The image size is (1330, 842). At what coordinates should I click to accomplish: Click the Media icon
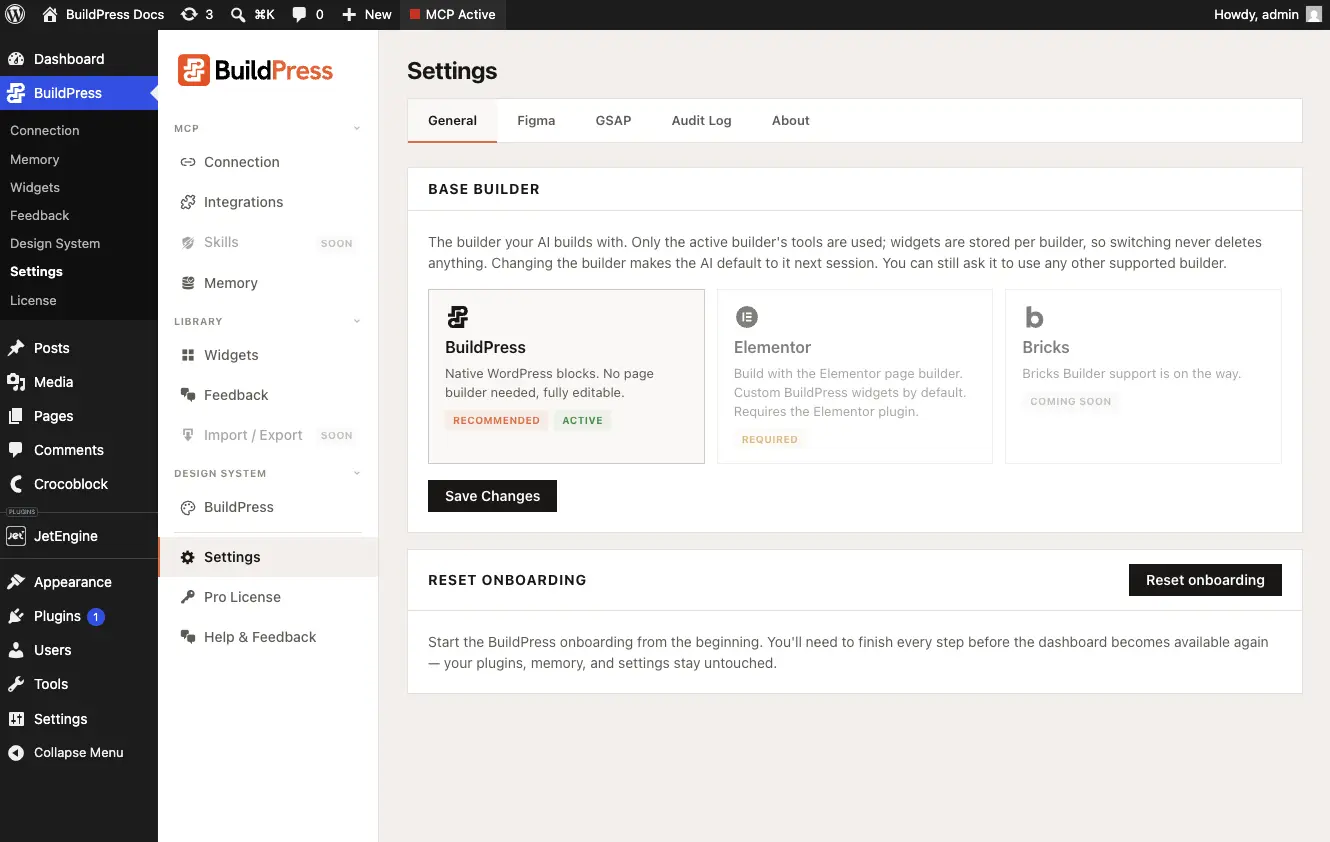(x=16, y=382)
